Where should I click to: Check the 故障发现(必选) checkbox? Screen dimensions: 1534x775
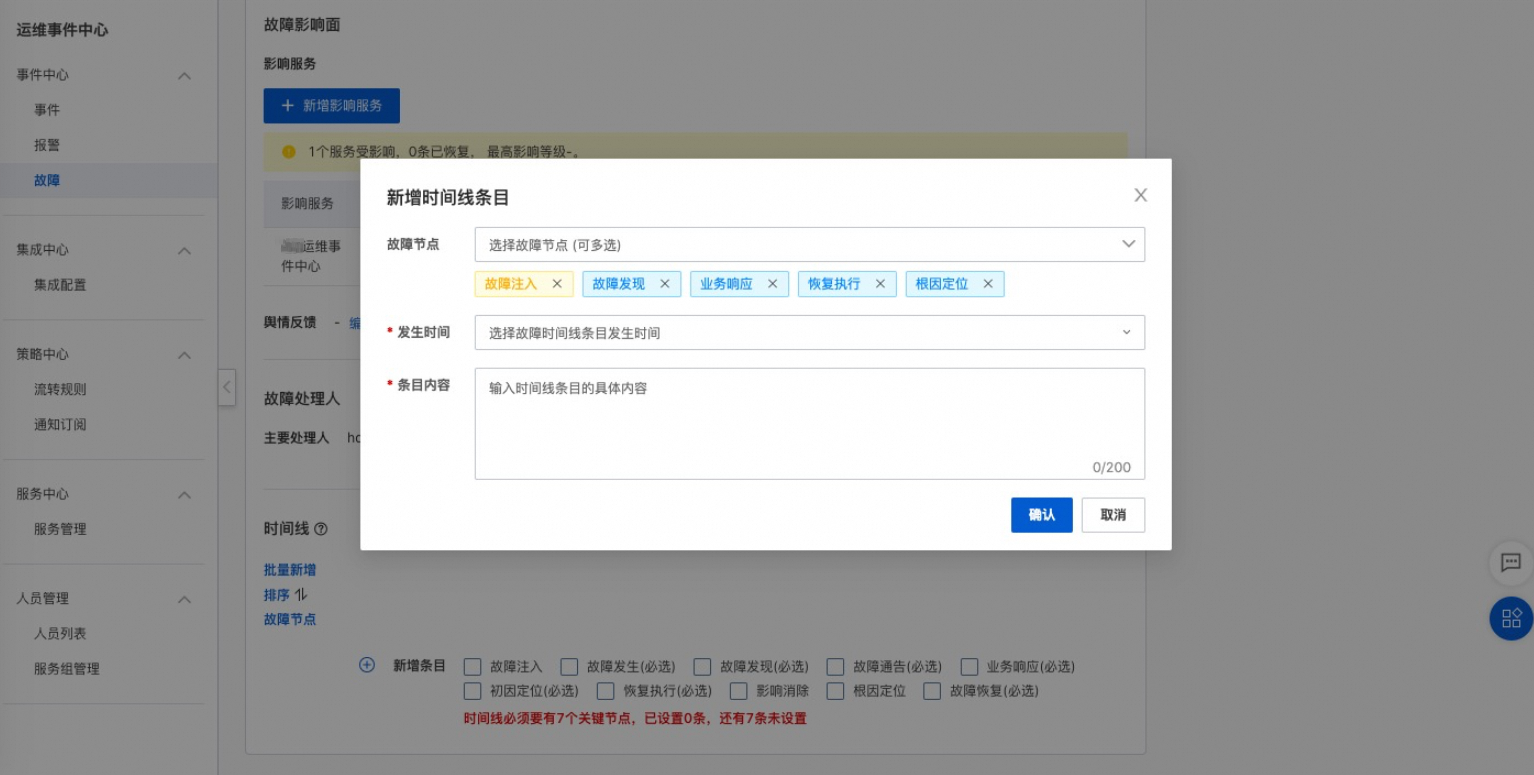[x=703, y=666]
